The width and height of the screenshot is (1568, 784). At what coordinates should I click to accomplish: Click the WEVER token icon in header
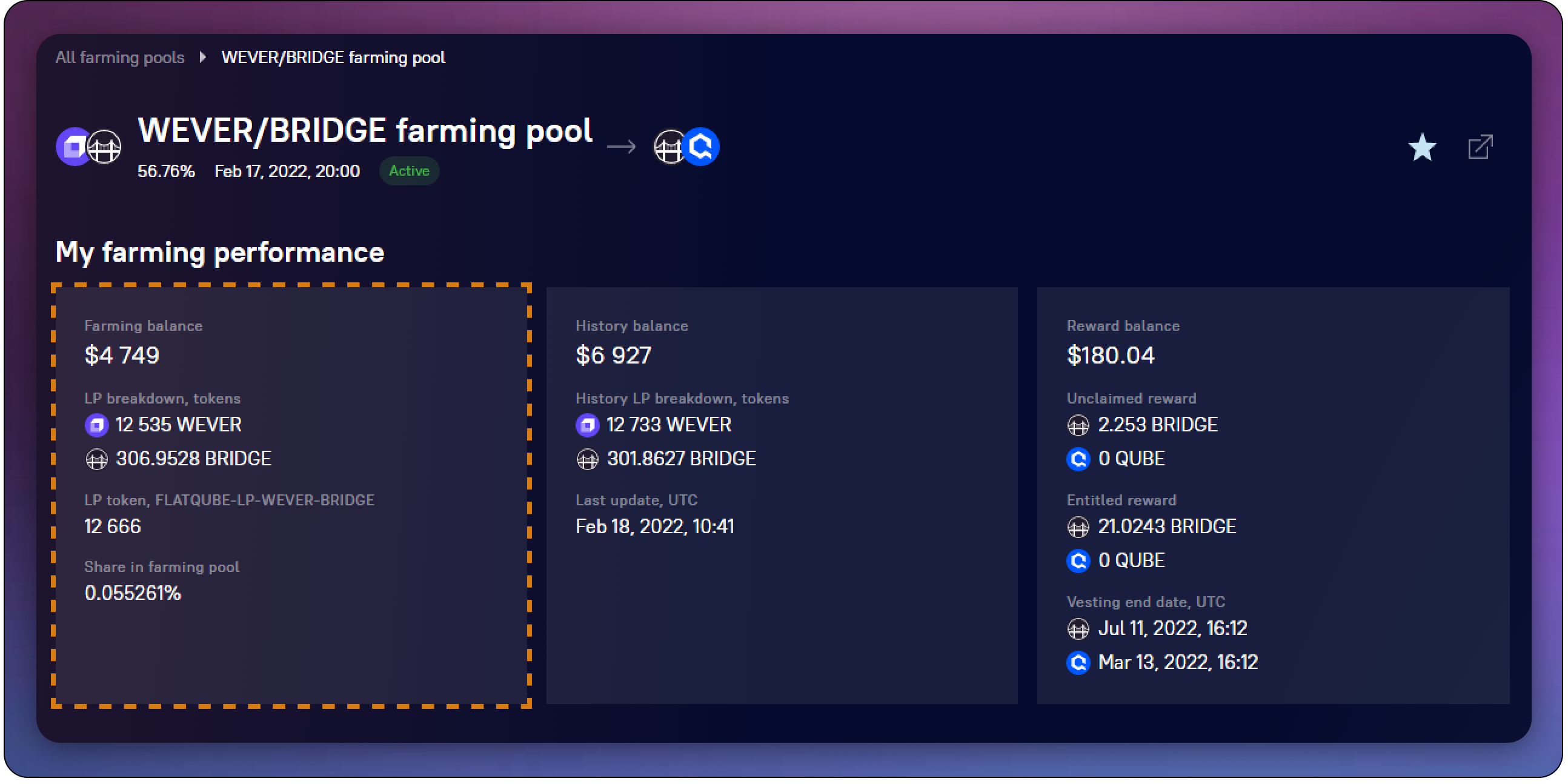tap(73, 147)
